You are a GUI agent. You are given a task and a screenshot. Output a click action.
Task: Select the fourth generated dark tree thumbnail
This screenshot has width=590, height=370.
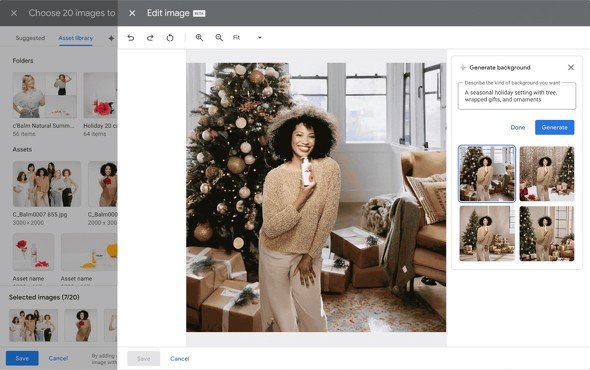point(547,233)
